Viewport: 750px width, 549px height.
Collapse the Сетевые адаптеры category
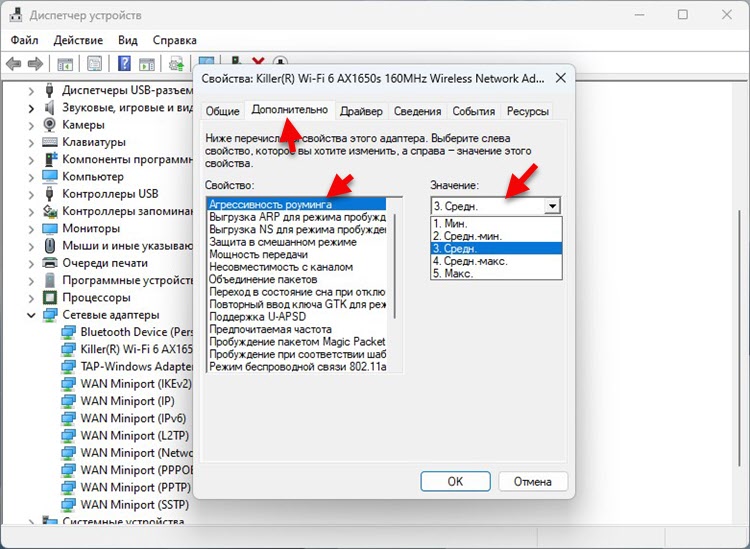[30, 314]
